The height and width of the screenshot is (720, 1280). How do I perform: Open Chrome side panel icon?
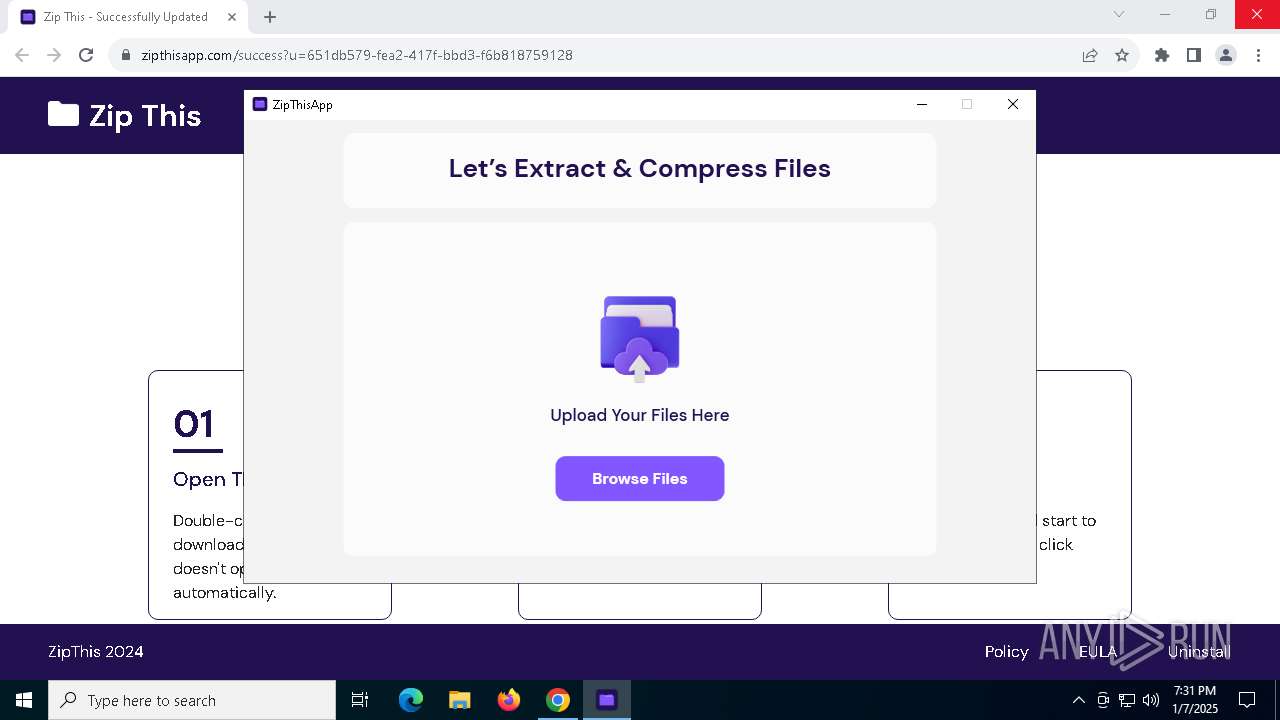tap(1194, 55)
